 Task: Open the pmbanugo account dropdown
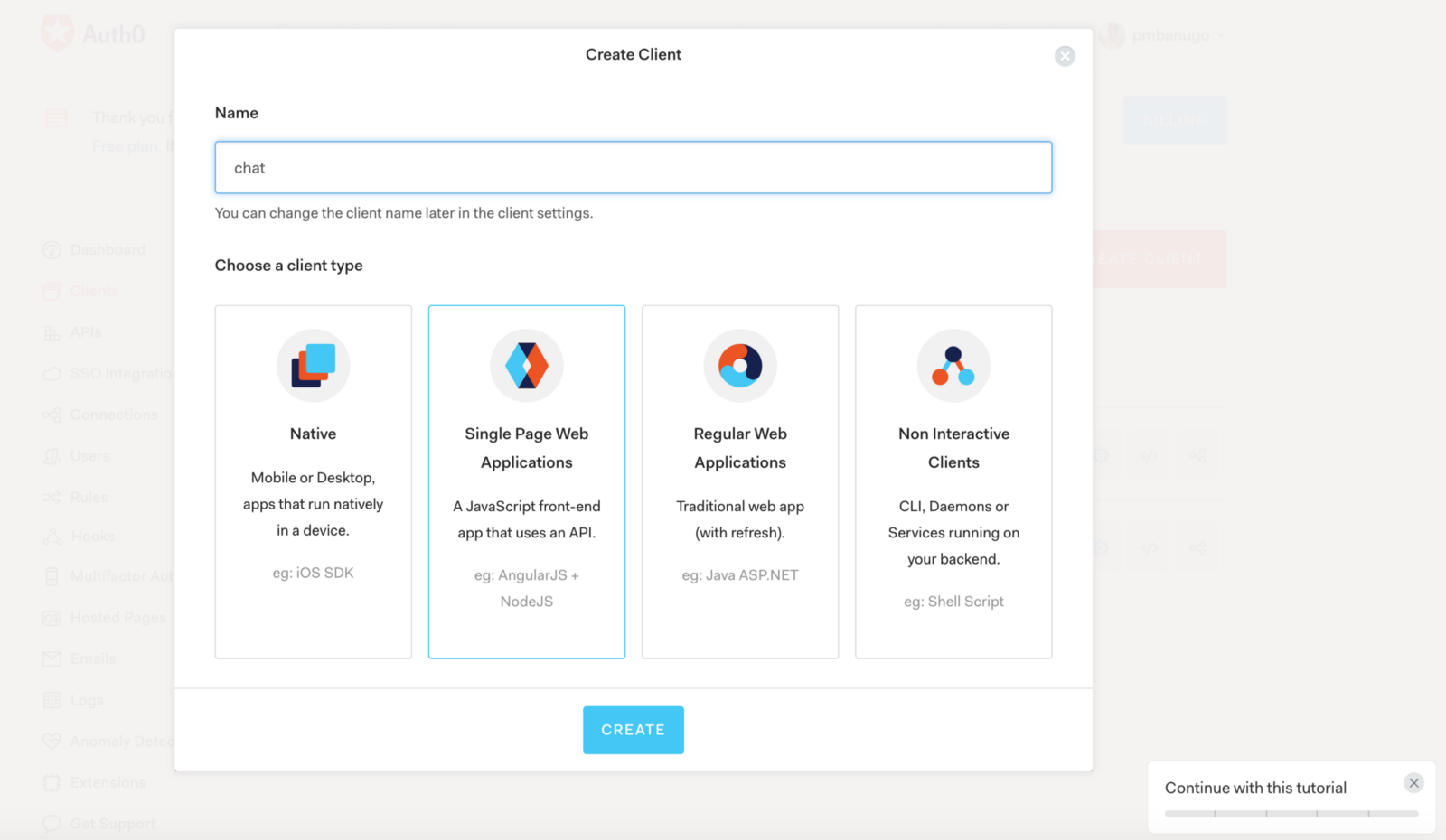pos(1178,35)
